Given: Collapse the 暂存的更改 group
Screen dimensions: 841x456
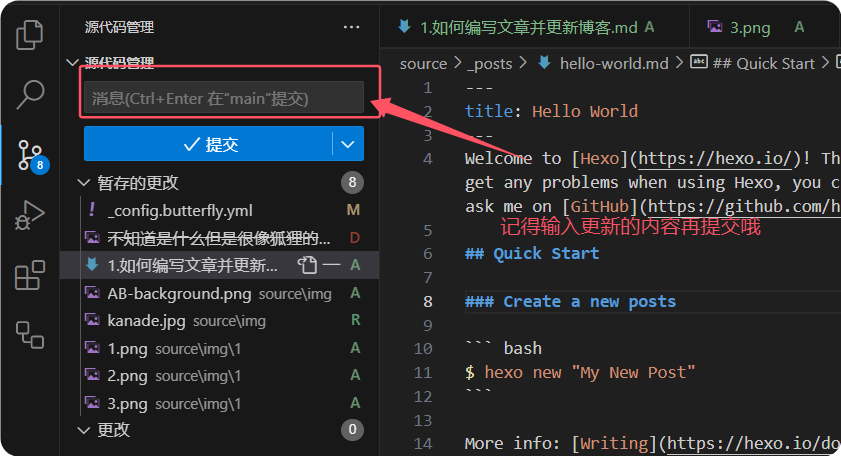Looking at the screenshot, I should [x=84, y=183].
